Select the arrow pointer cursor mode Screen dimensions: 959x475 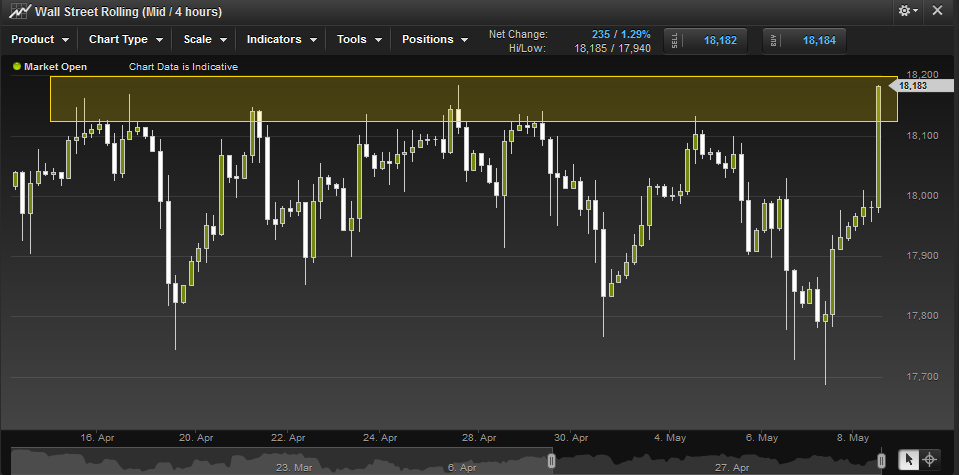tap(909, 460)
